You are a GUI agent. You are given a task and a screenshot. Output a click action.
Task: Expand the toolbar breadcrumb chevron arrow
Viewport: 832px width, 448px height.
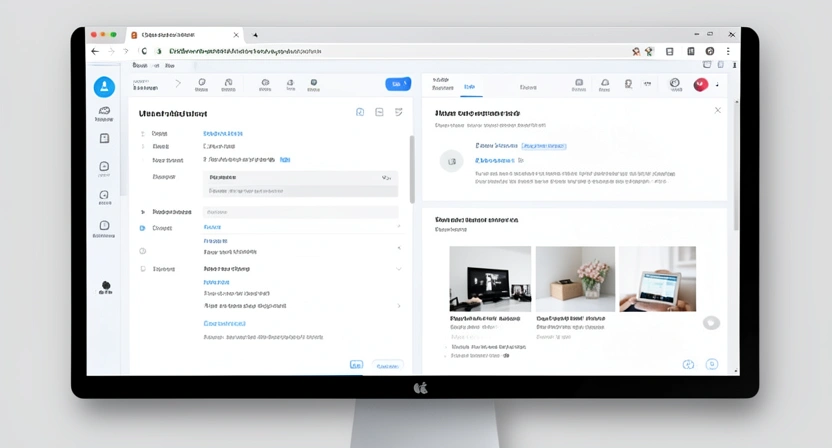coord(178,84)
